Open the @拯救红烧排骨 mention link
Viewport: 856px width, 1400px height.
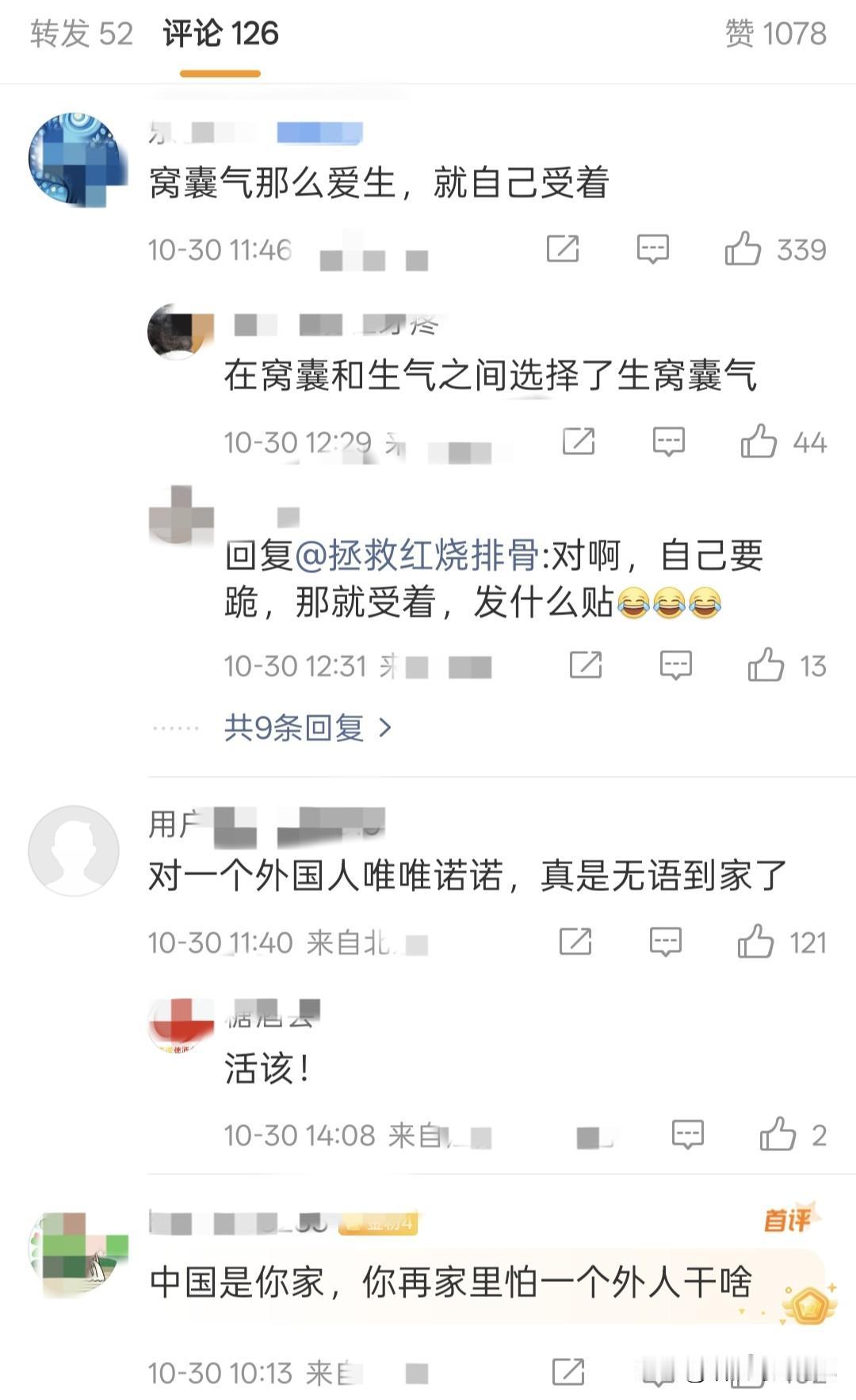[418, 555]
